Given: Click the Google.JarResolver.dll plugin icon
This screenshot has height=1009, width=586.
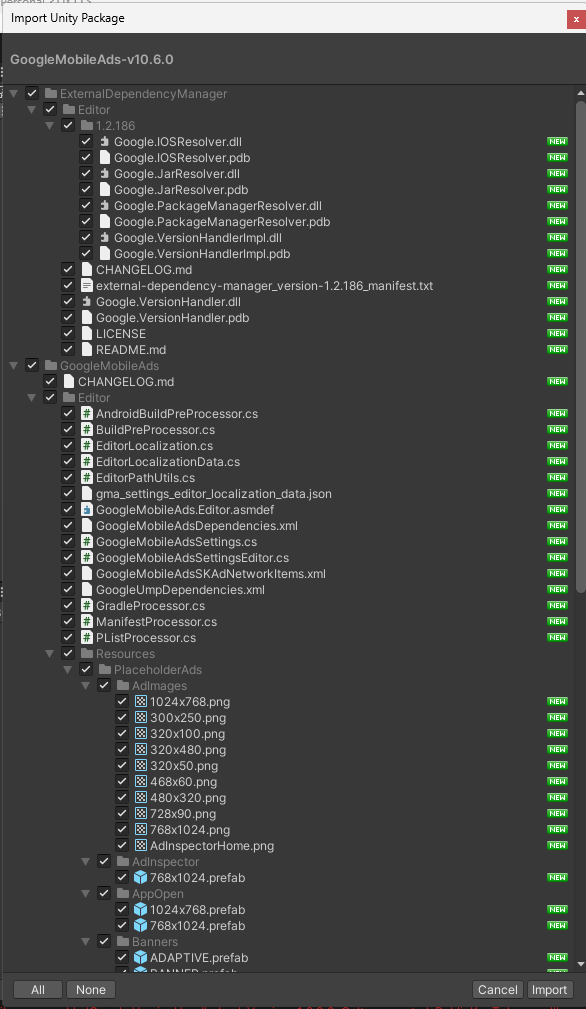Looking at the screenshot, I should [105, 174].
